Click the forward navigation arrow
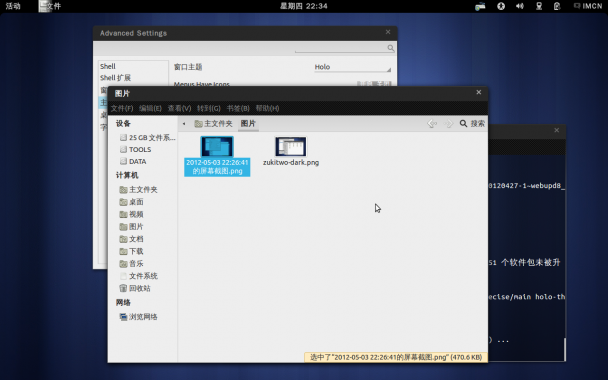The height and width of the screenshot is (380, 608). coord(449,124)
